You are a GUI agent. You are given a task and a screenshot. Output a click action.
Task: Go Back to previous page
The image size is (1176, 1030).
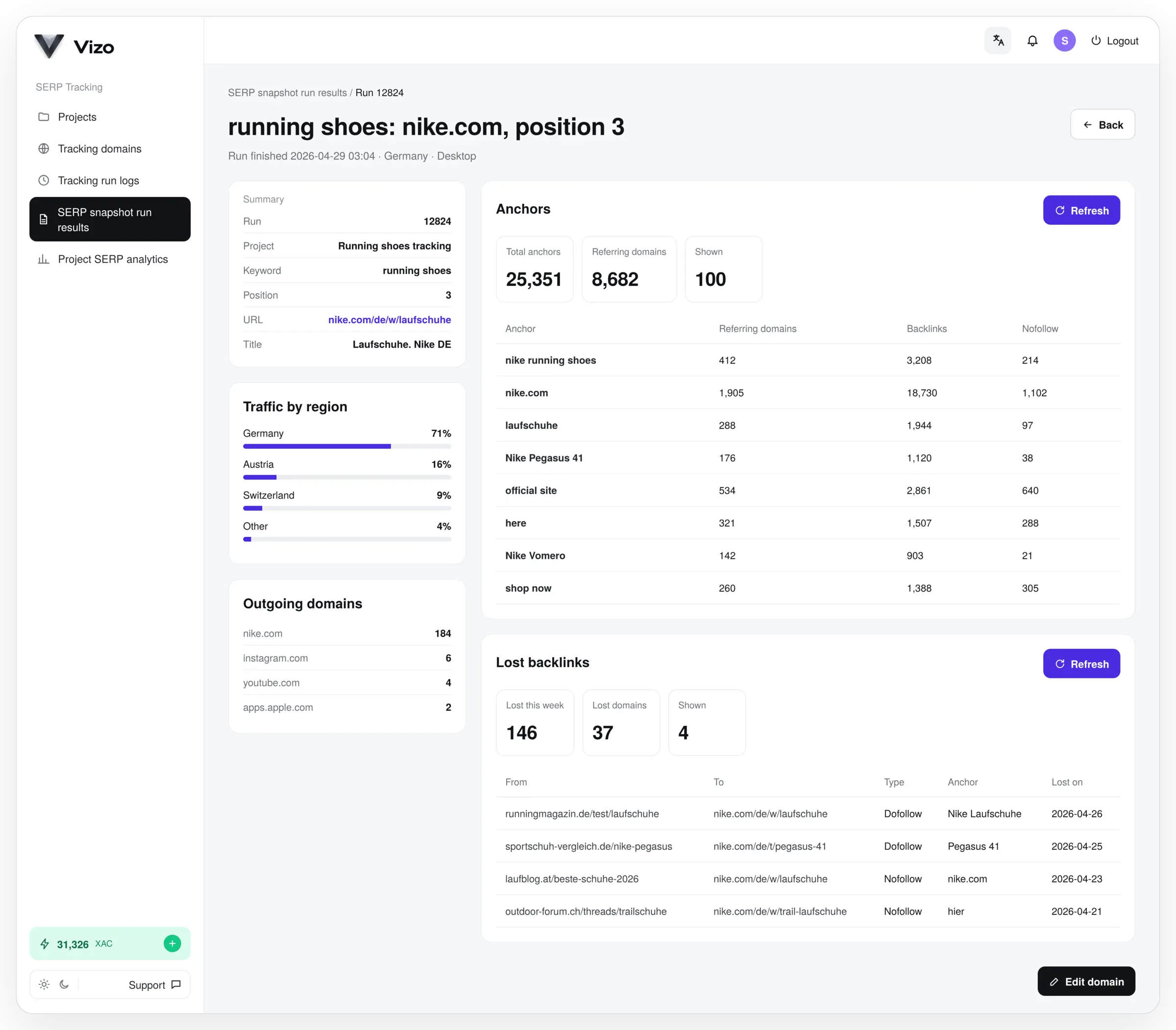(x=1102, y=125)
